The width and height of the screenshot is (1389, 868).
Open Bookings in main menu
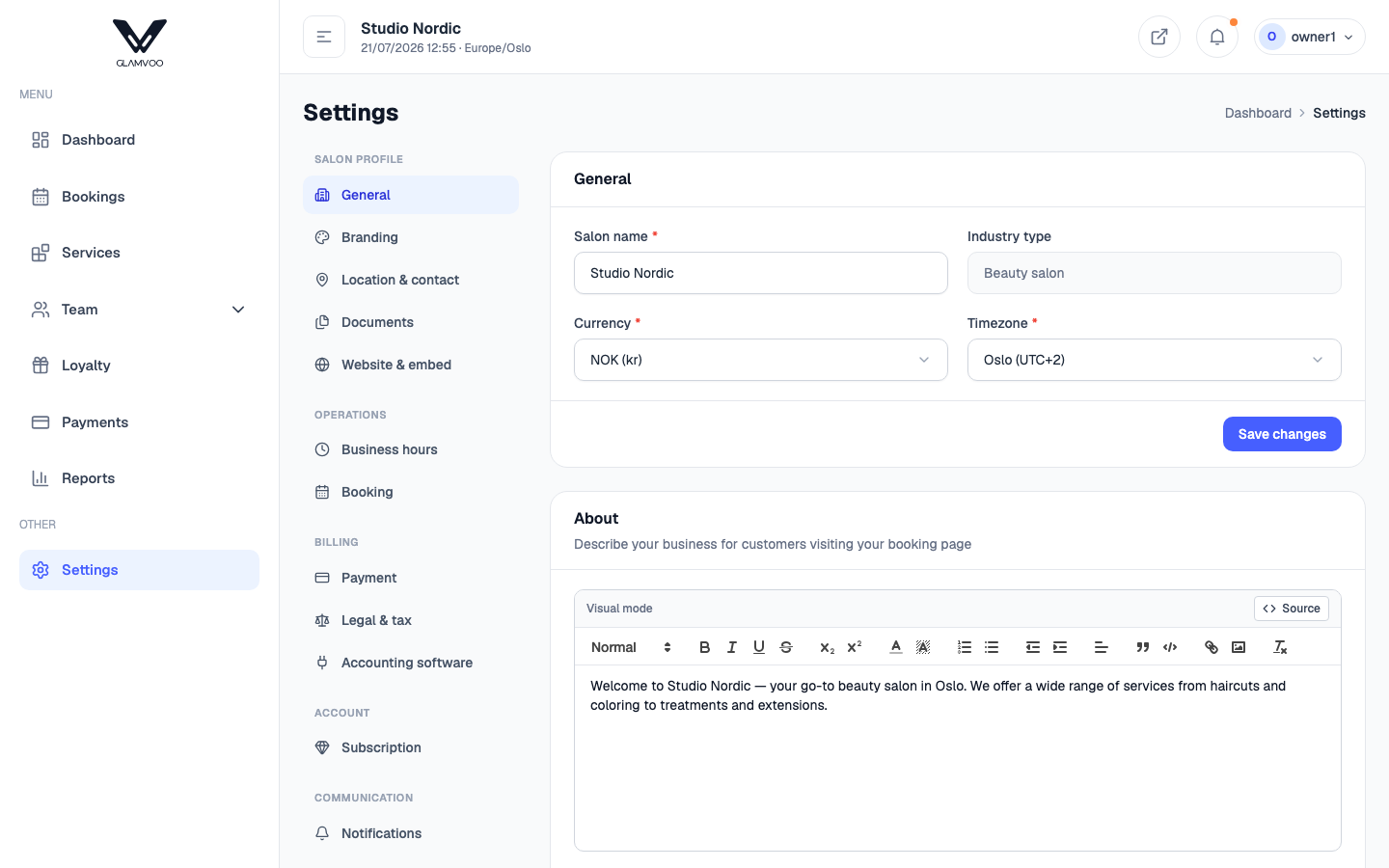(139, 197)
